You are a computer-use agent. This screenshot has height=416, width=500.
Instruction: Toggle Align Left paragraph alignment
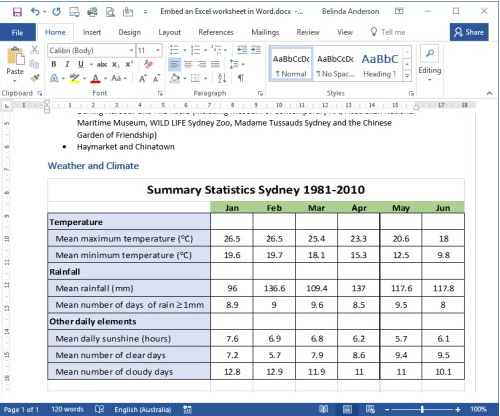pos(174,64)
